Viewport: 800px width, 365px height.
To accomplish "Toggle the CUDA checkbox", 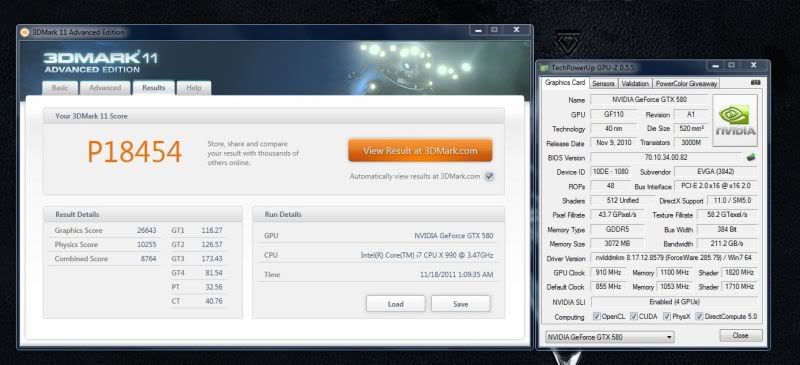I will coord(634,317).
